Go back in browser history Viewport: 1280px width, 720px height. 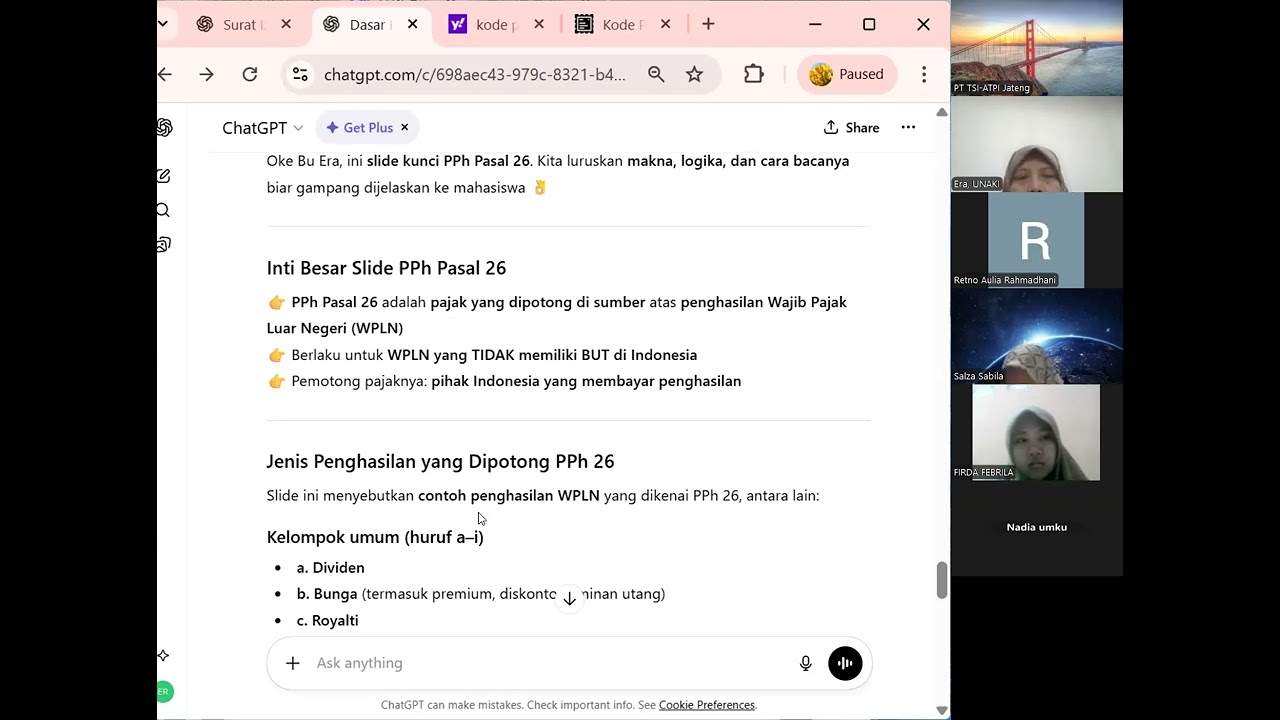pos(165,74)
